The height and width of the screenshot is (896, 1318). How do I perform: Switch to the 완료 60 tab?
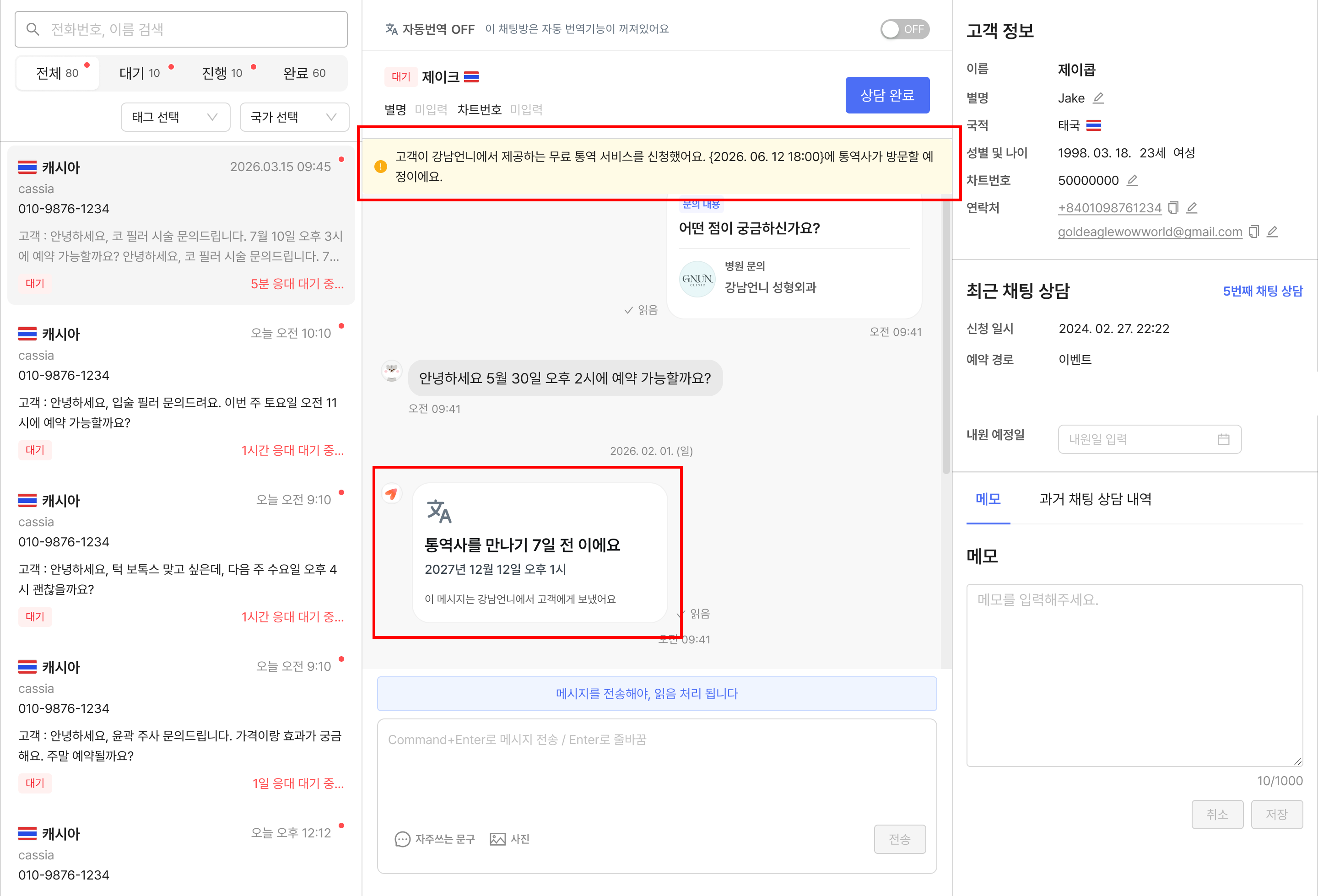coord(304,73)
